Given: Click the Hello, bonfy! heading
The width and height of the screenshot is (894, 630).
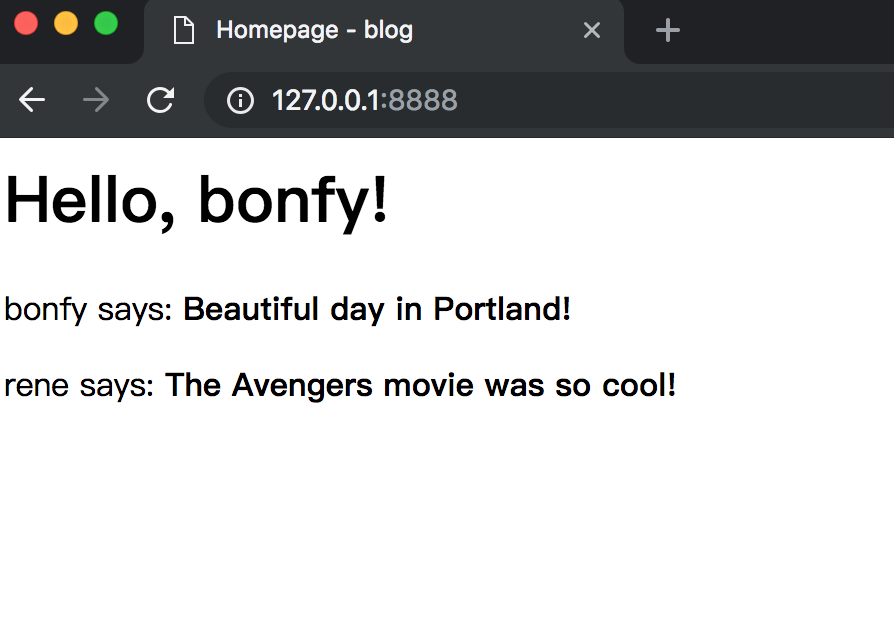Looking at the screenshot, I should coord(197,200).
